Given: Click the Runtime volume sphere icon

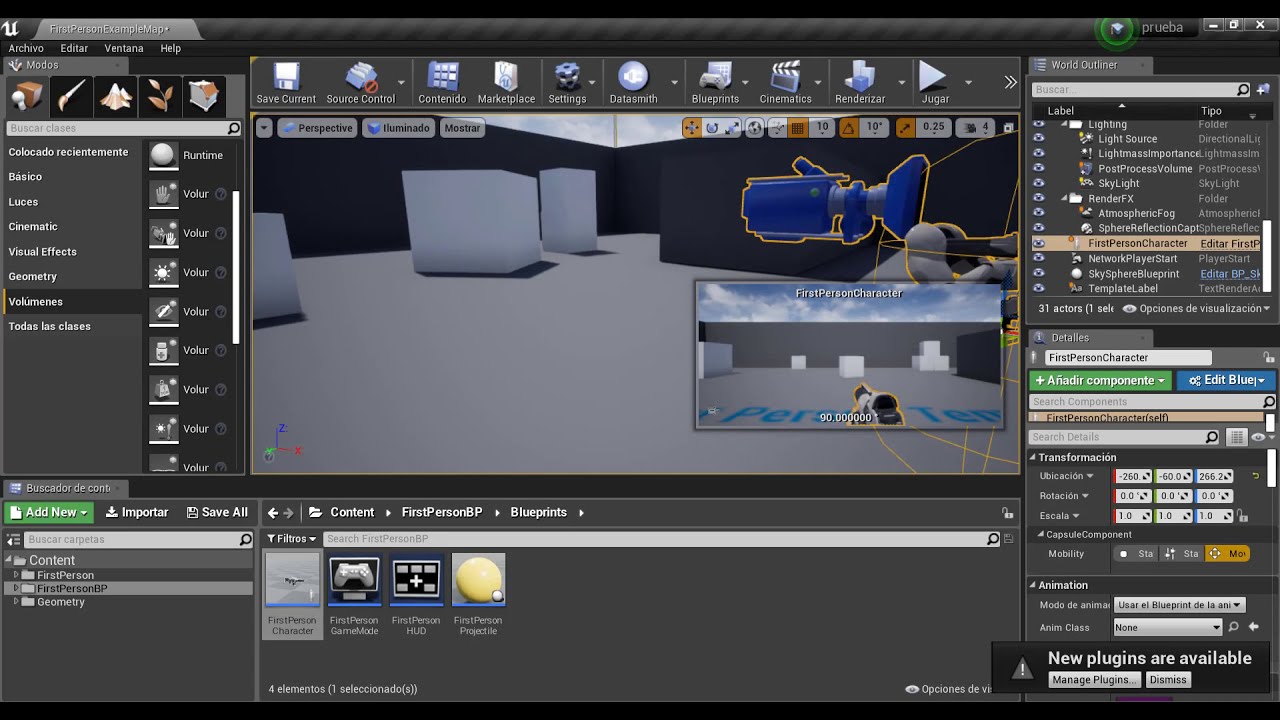Looking at the screenshot, I should (163, 155).
